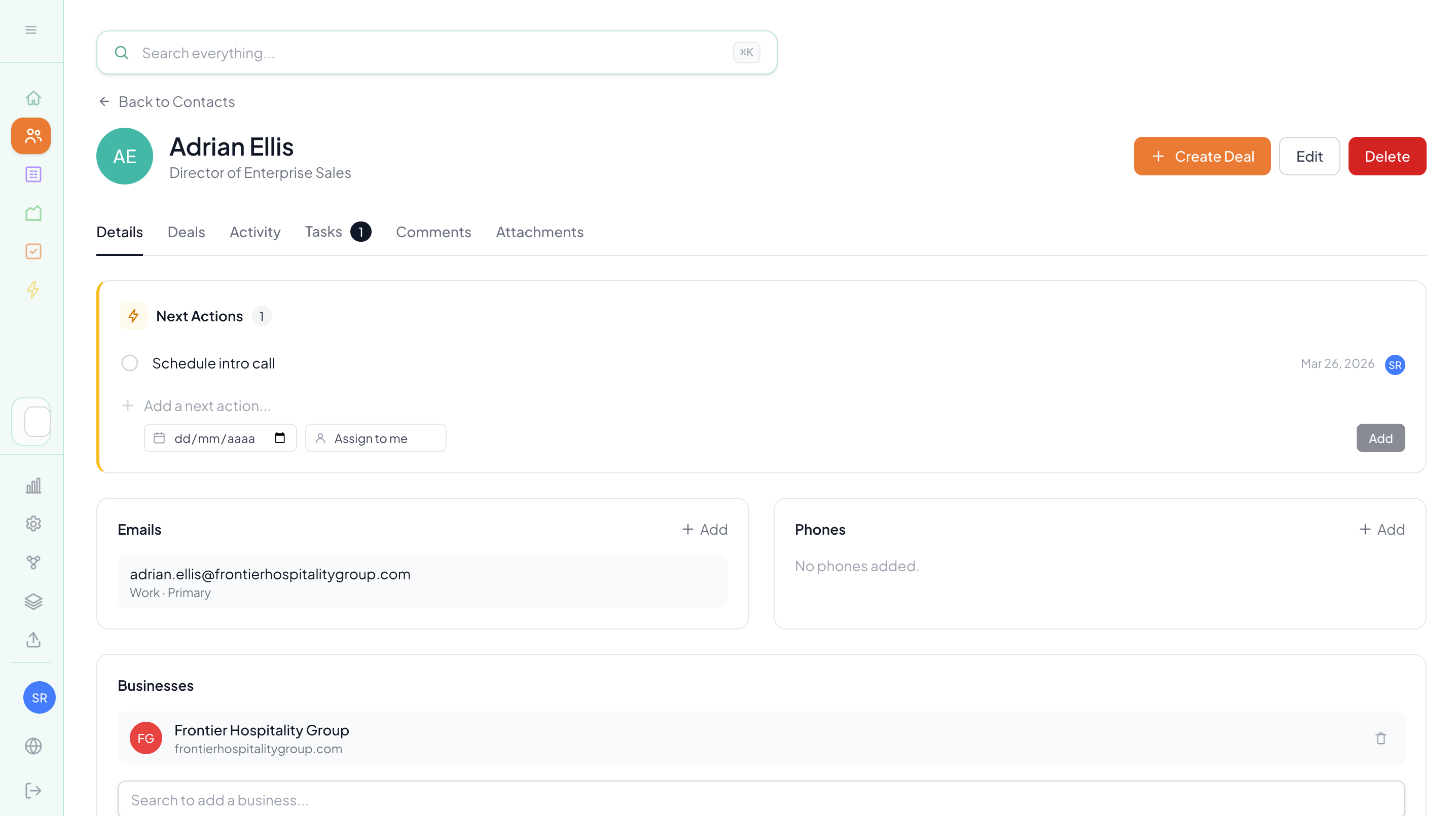Click the globe icon near sidebar bottom
1456x816 pixels.
click(32, 746)
